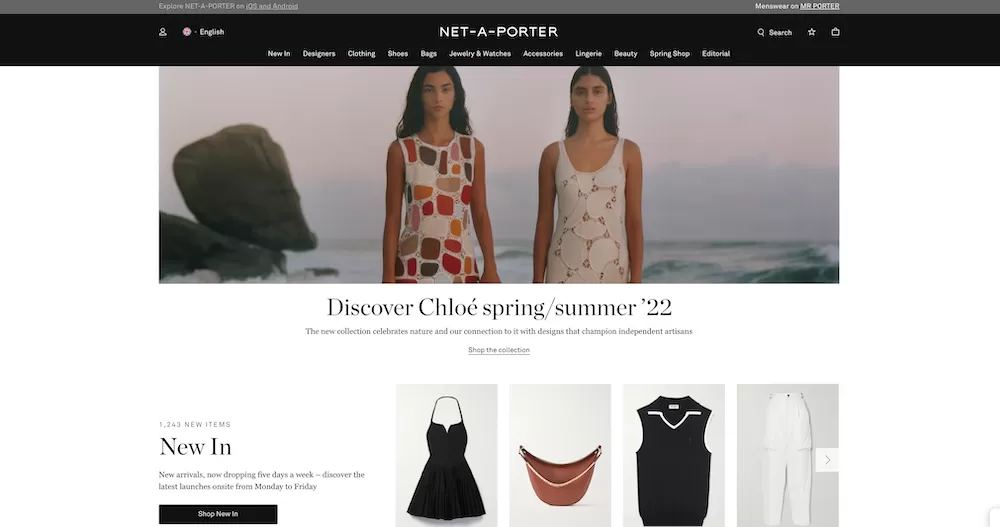Image resolution: width=1000 pixels, height=527 pixels.
Task: Click the search magnifier icon
Action: click(760, 32)
